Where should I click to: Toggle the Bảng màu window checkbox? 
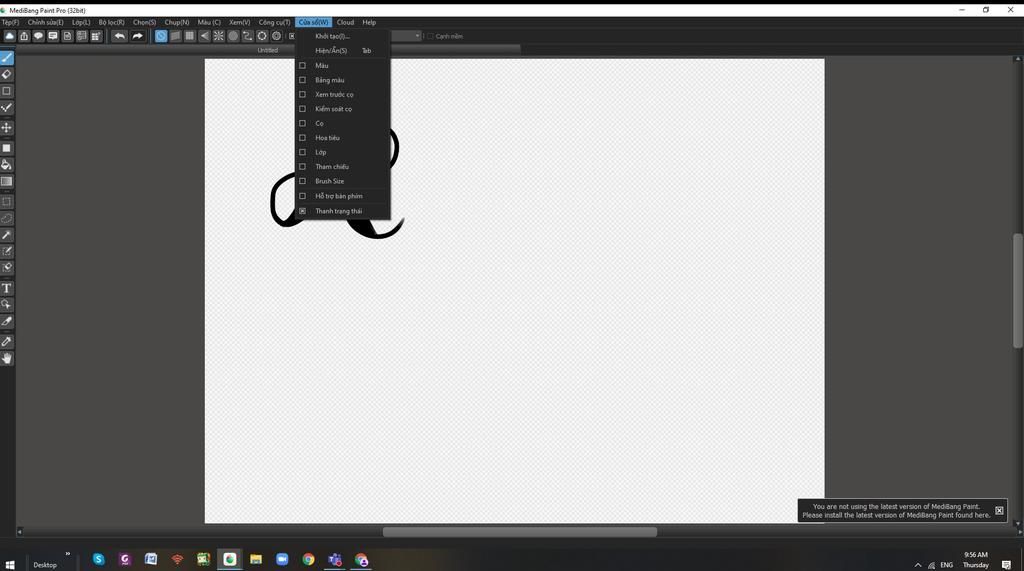(302, 80)
